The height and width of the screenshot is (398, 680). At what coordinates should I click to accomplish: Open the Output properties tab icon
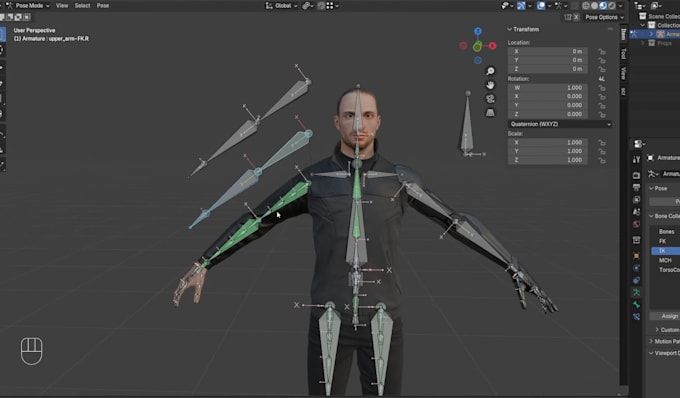(x=636, y=187)
